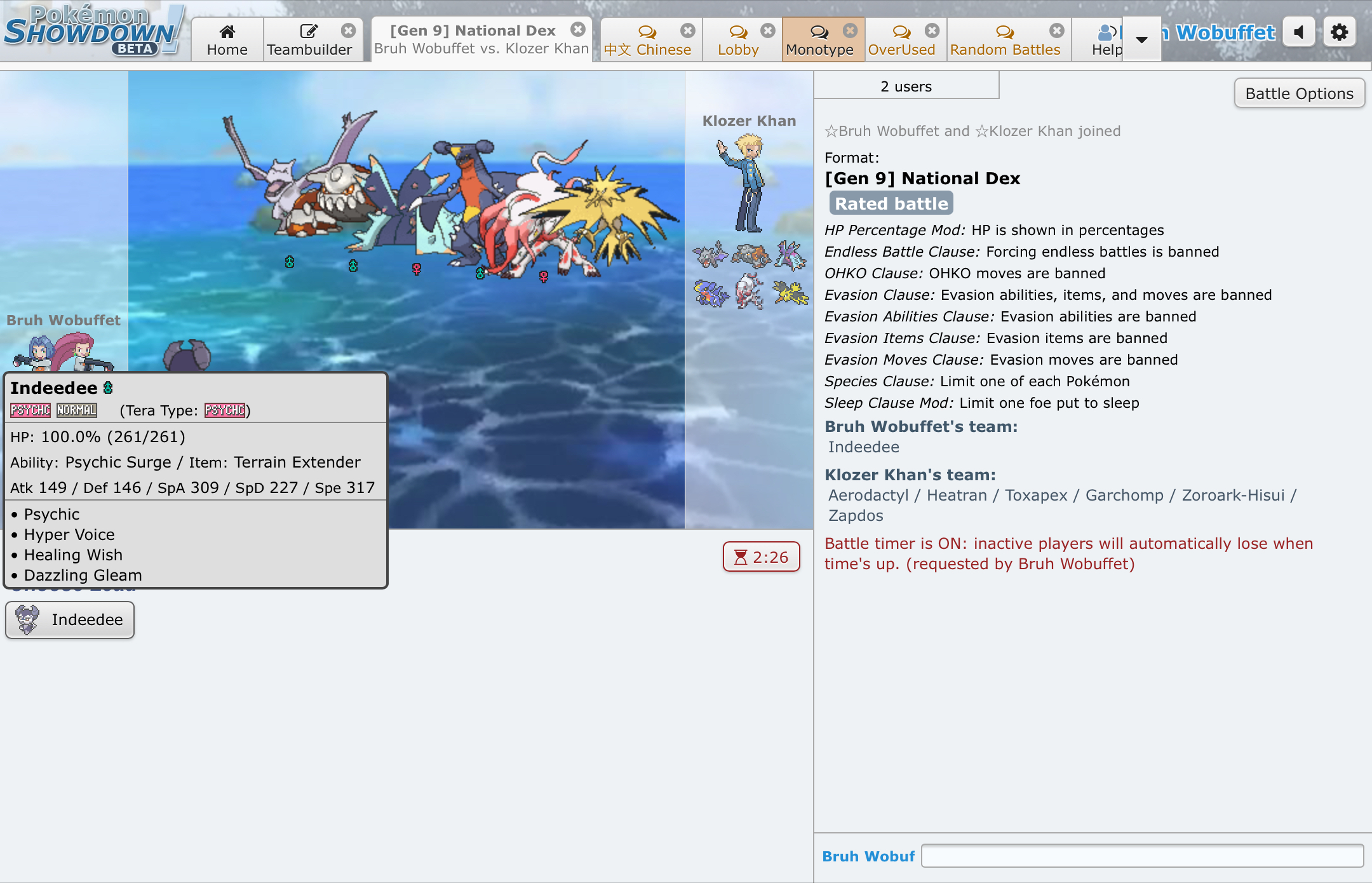Click the Bruh Wobuffet trainer name label
Viewport: 1372px width, 883px height.
point(64,320)
